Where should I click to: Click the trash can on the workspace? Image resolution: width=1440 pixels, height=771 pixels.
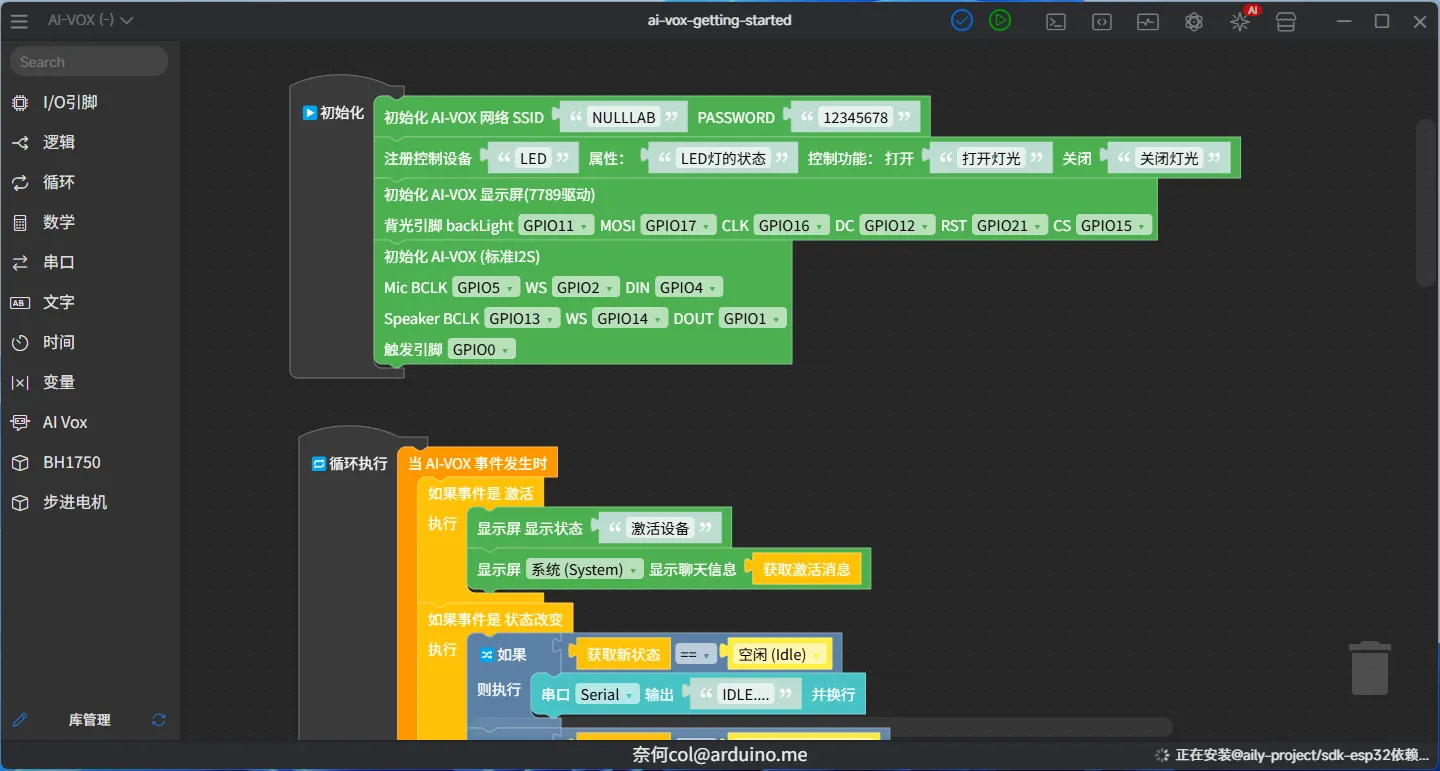[x=1369, y=668]
